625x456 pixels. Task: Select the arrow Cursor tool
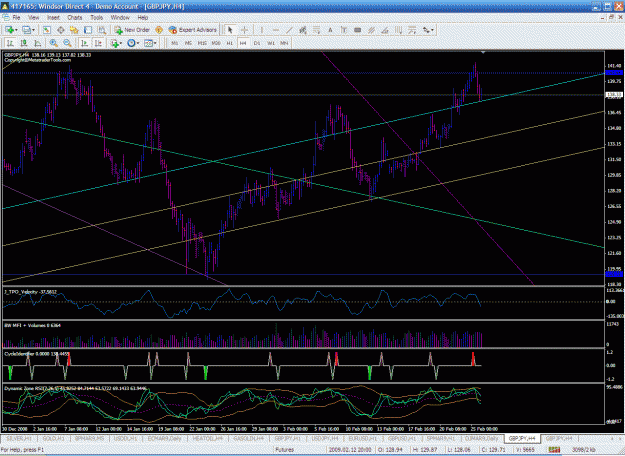click(x=230, y=30)
